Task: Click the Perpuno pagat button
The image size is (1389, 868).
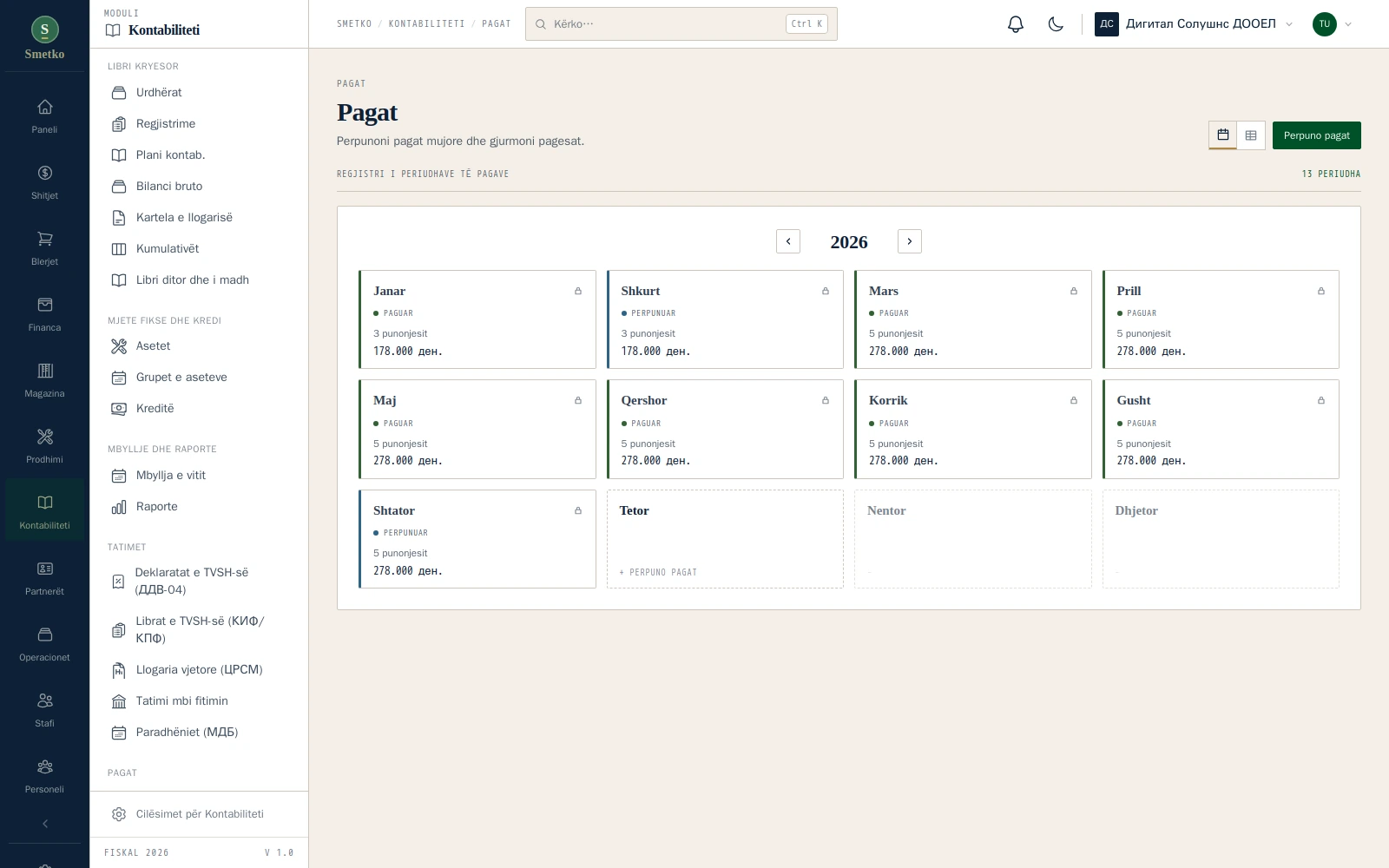Action: coord(1316,135)
